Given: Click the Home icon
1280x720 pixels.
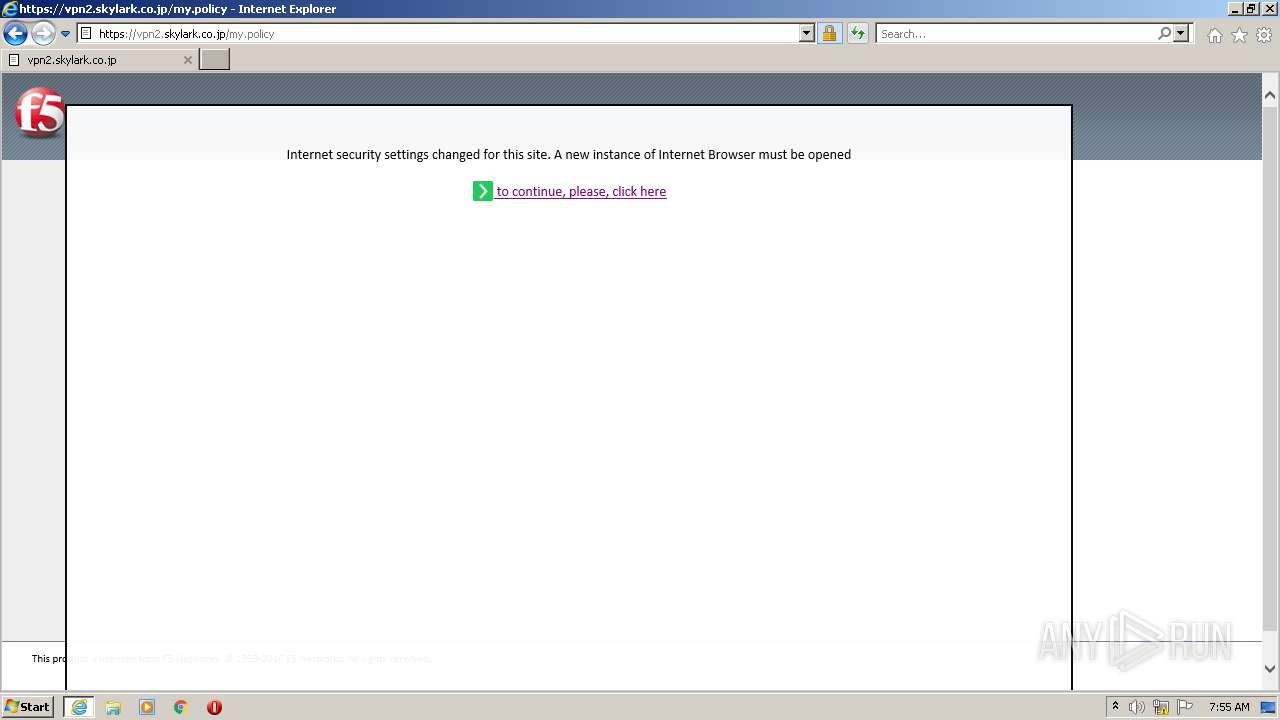Looking at the screenshot, I should pos(1214,35).
